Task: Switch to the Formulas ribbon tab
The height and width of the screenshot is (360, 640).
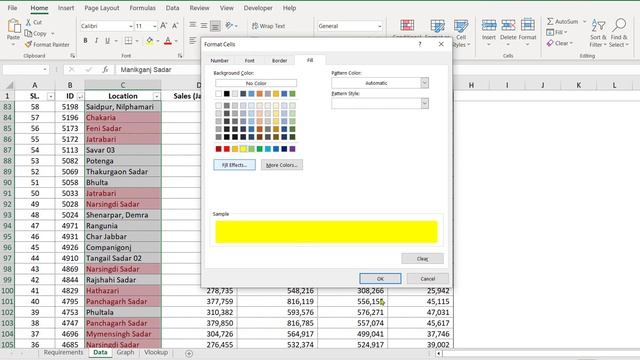Action: coord(142,8)
